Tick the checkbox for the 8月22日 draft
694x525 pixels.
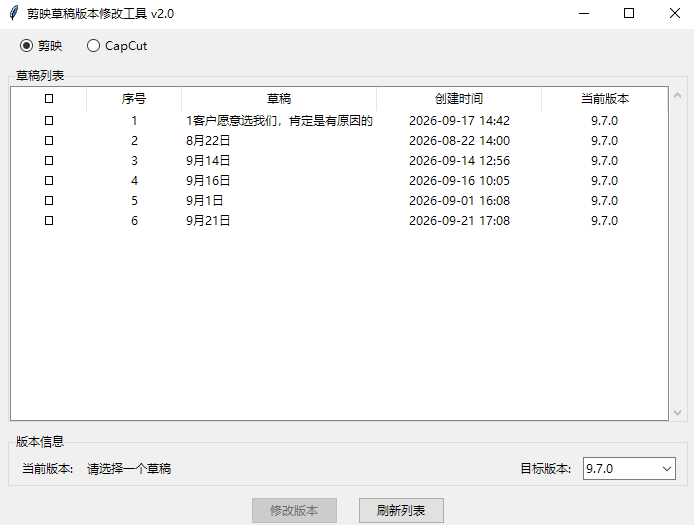coord(49,140)
